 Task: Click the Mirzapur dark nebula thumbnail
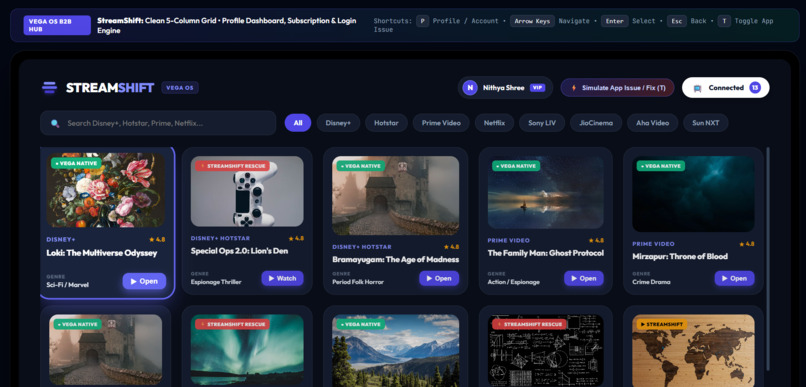tap(693, 194)
